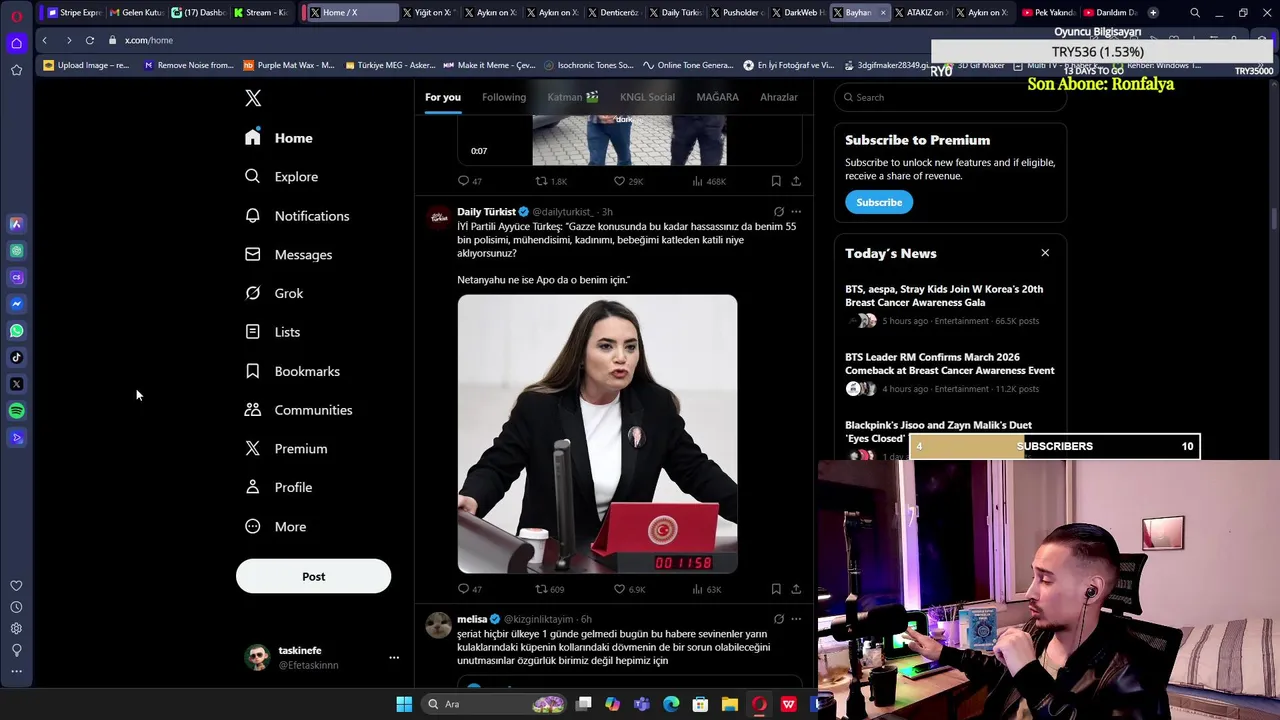Open the Ahrazlar timeline tab
Screen dimensions: 1280x720
[x=779, y=97]
